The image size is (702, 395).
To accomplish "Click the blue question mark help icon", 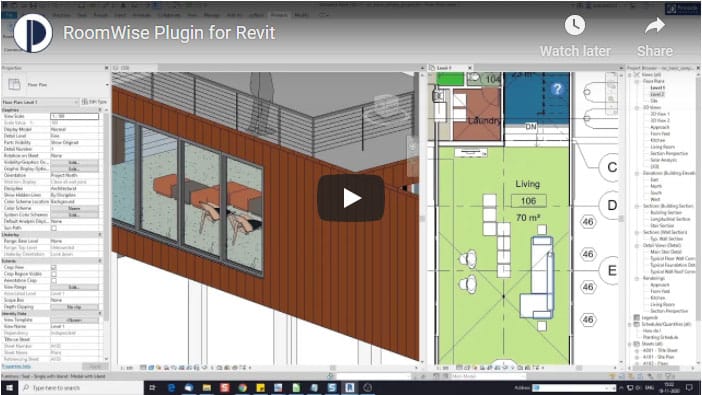I will tap(557, 89).
